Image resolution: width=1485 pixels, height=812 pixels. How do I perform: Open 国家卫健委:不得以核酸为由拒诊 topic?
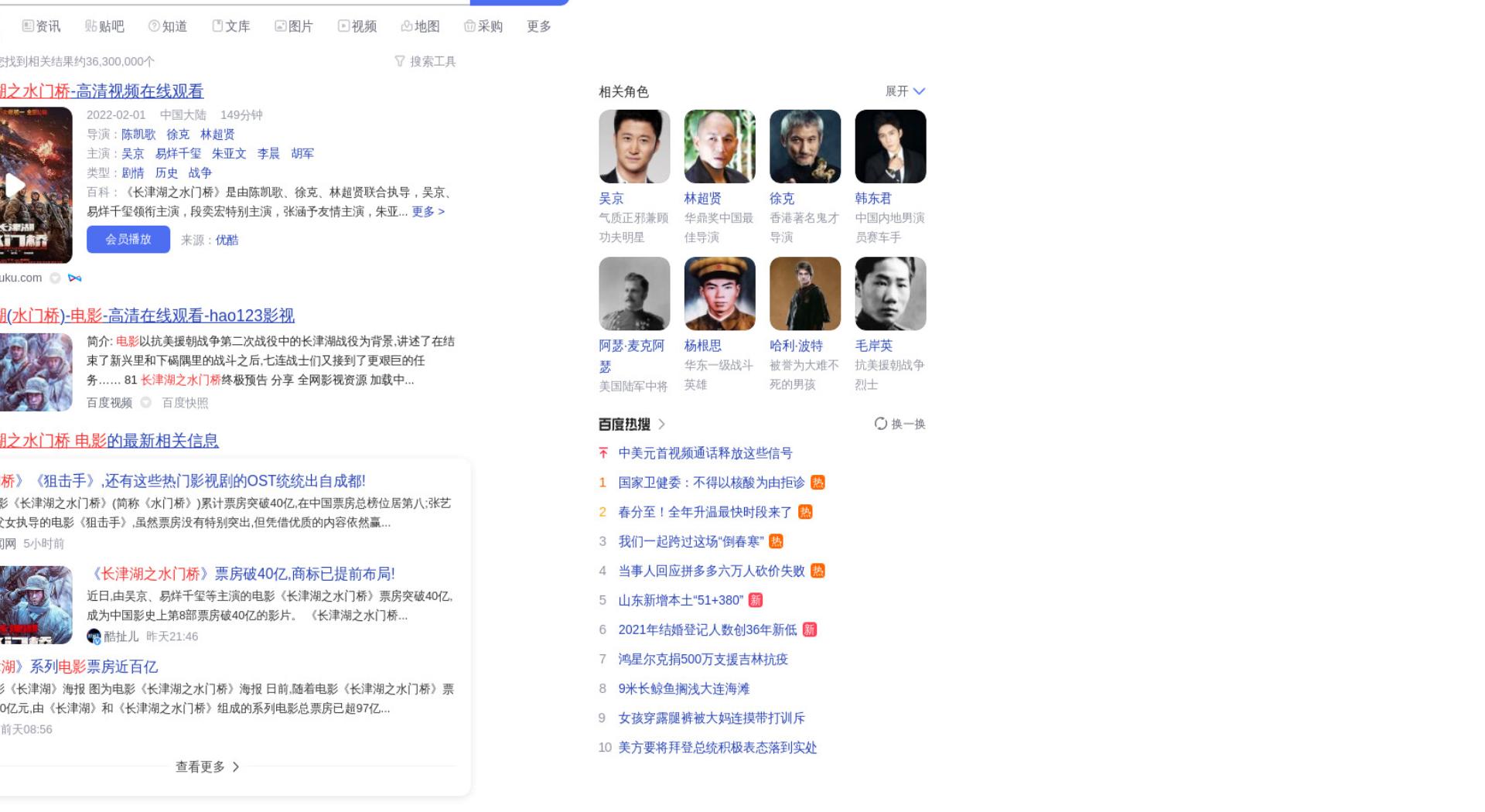click(x=712, y=483)
